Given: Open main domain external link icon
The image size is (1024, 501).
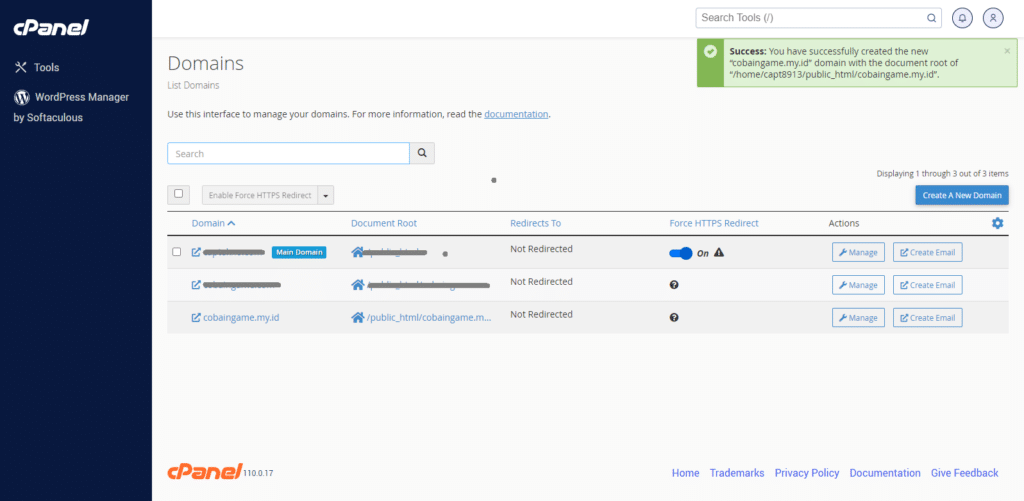Looking at the screenshot, I should [x=196, y=252].
